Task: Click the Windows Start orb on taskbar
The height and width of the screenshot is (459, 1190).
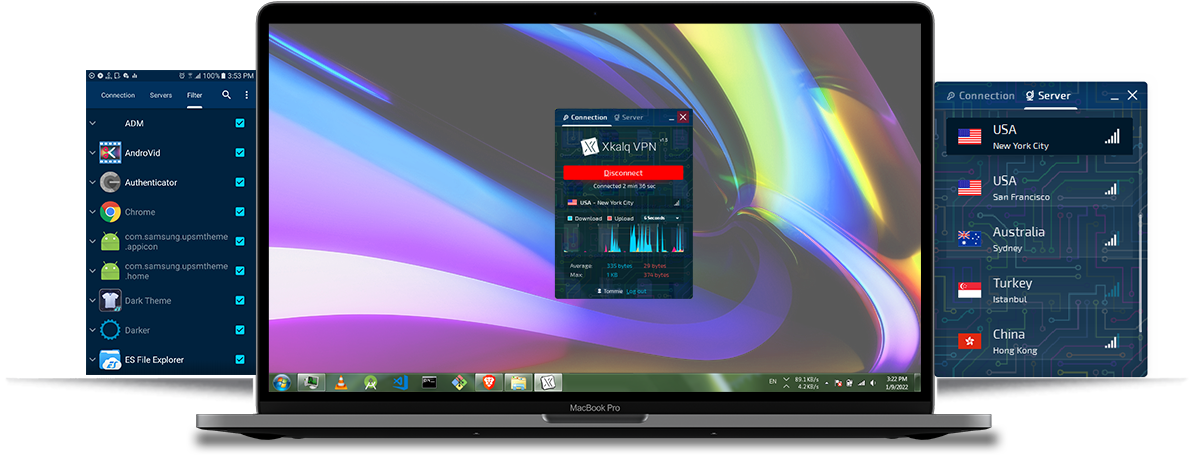Action: [x=281, y=382]
